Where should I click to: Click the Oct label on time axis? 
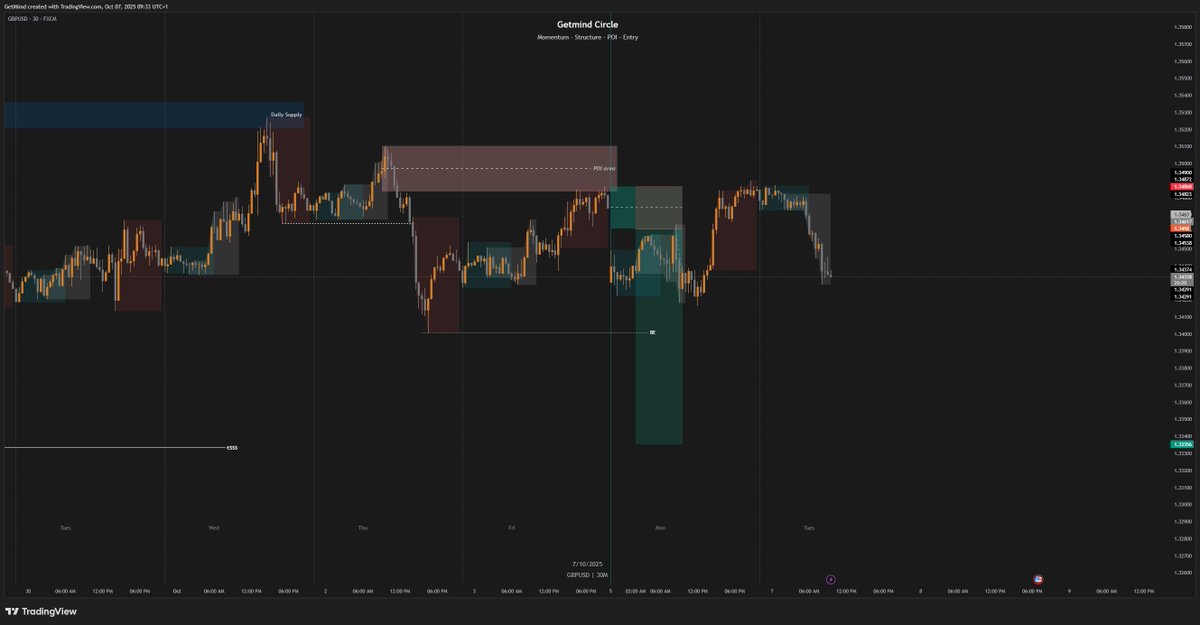(x=176, y=591)
